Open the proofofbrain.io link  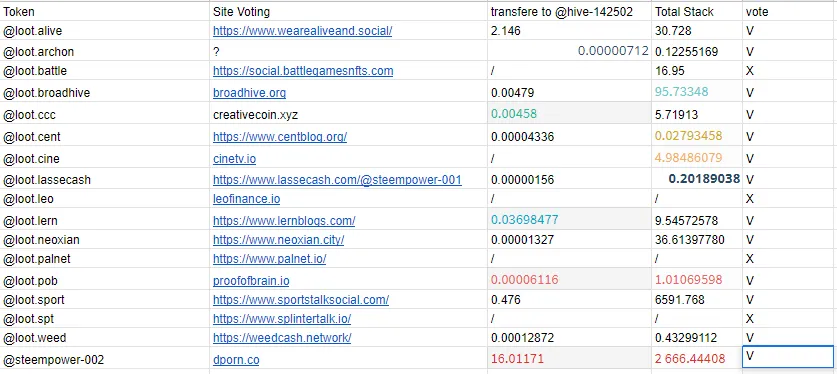(251, 281)
